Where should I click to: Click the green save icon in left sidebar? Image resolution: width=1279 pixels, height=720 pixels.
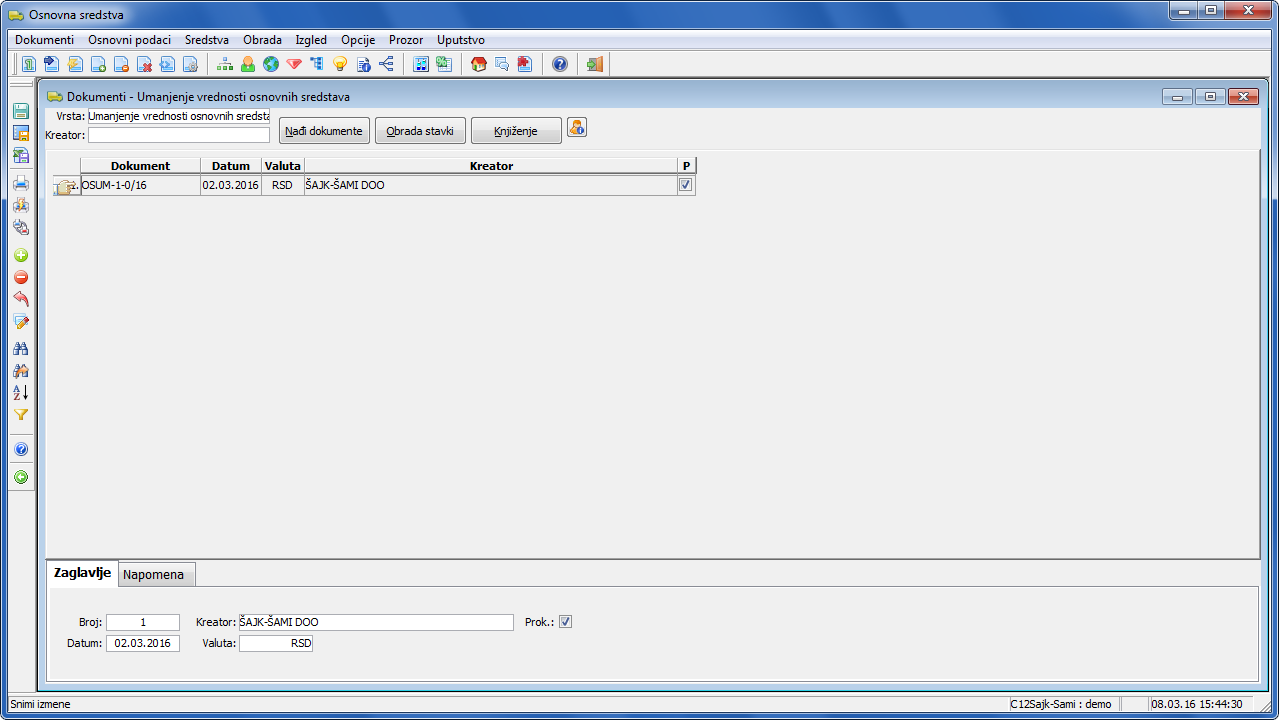pos(20,111)
